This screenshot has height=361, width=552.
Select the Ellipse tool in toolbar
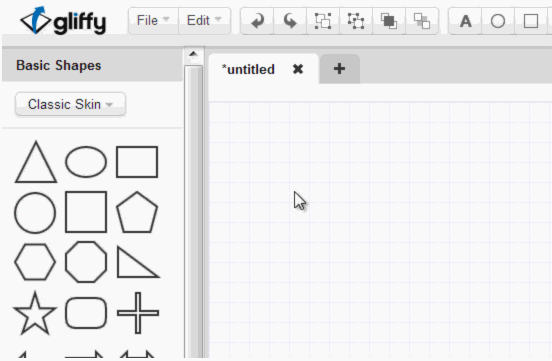[498, 21]
